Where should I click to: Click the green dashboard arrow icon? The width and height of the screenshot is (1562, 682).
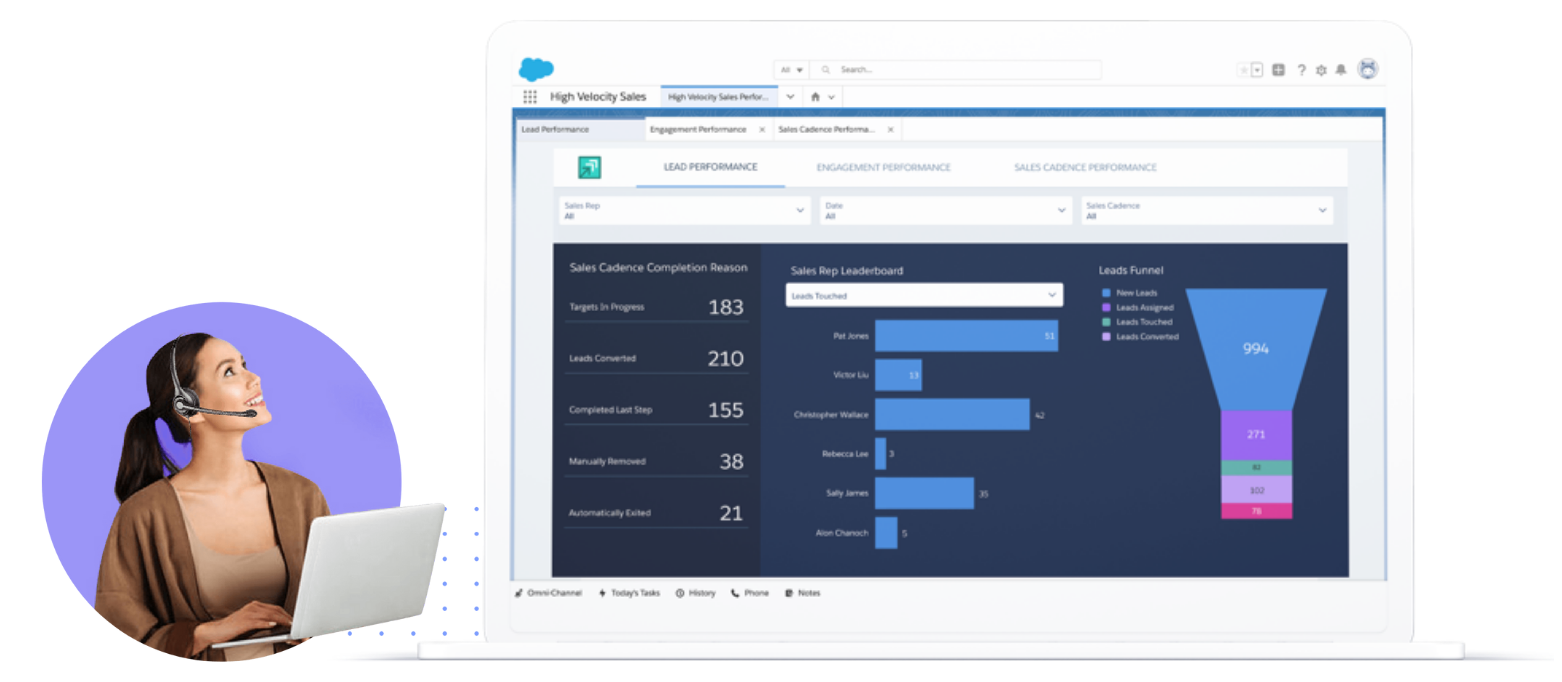[x=589, y=168]
